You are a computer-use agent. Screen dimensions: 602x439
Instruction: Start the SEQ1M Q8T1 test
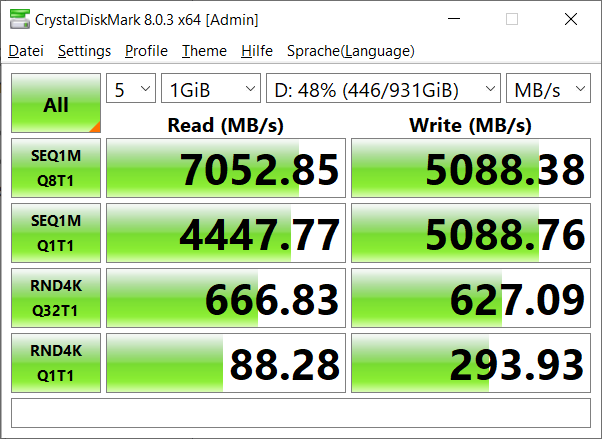tap(56, 168)
